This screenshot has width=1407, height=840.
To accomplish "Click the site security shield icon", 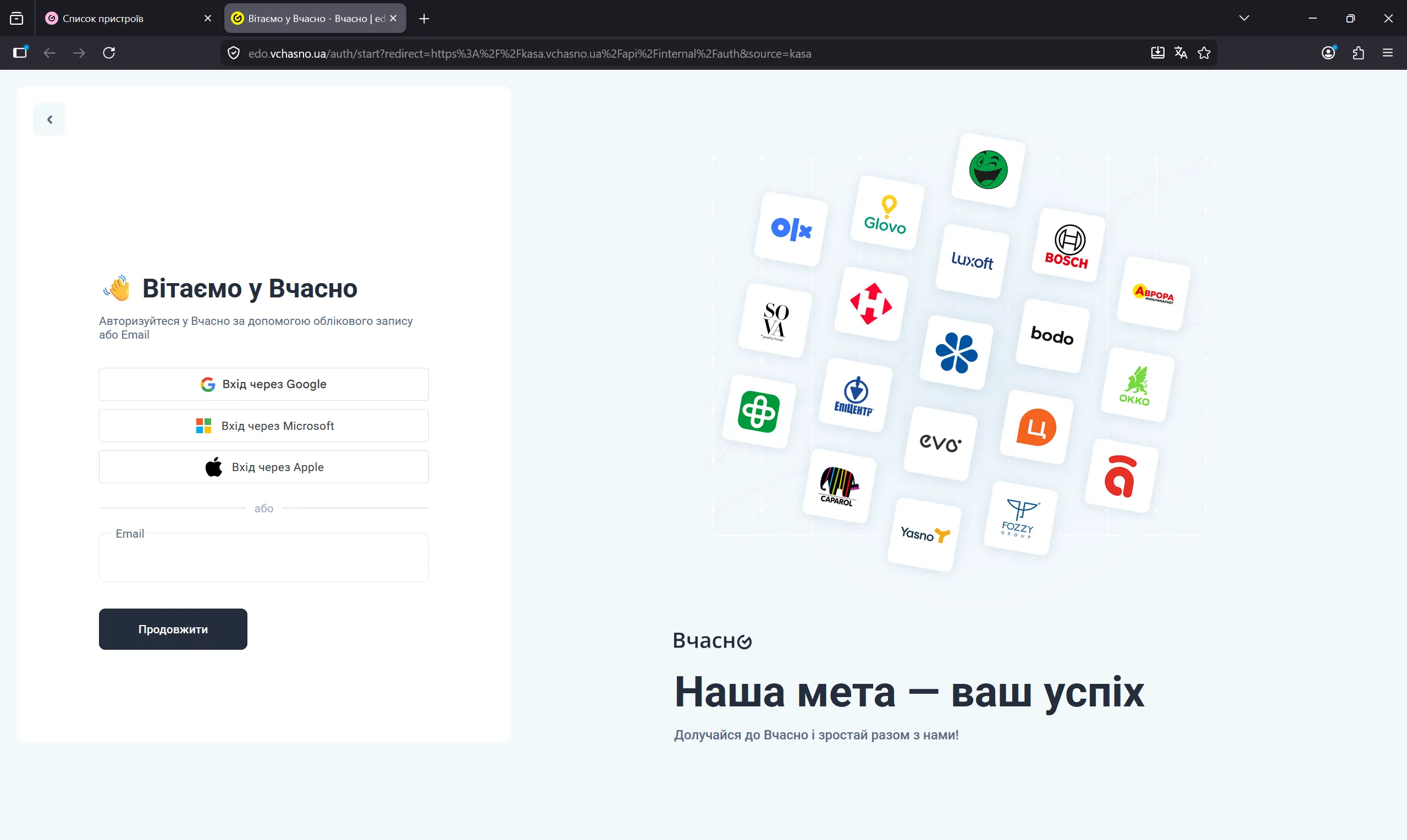I will coord(234,53).
